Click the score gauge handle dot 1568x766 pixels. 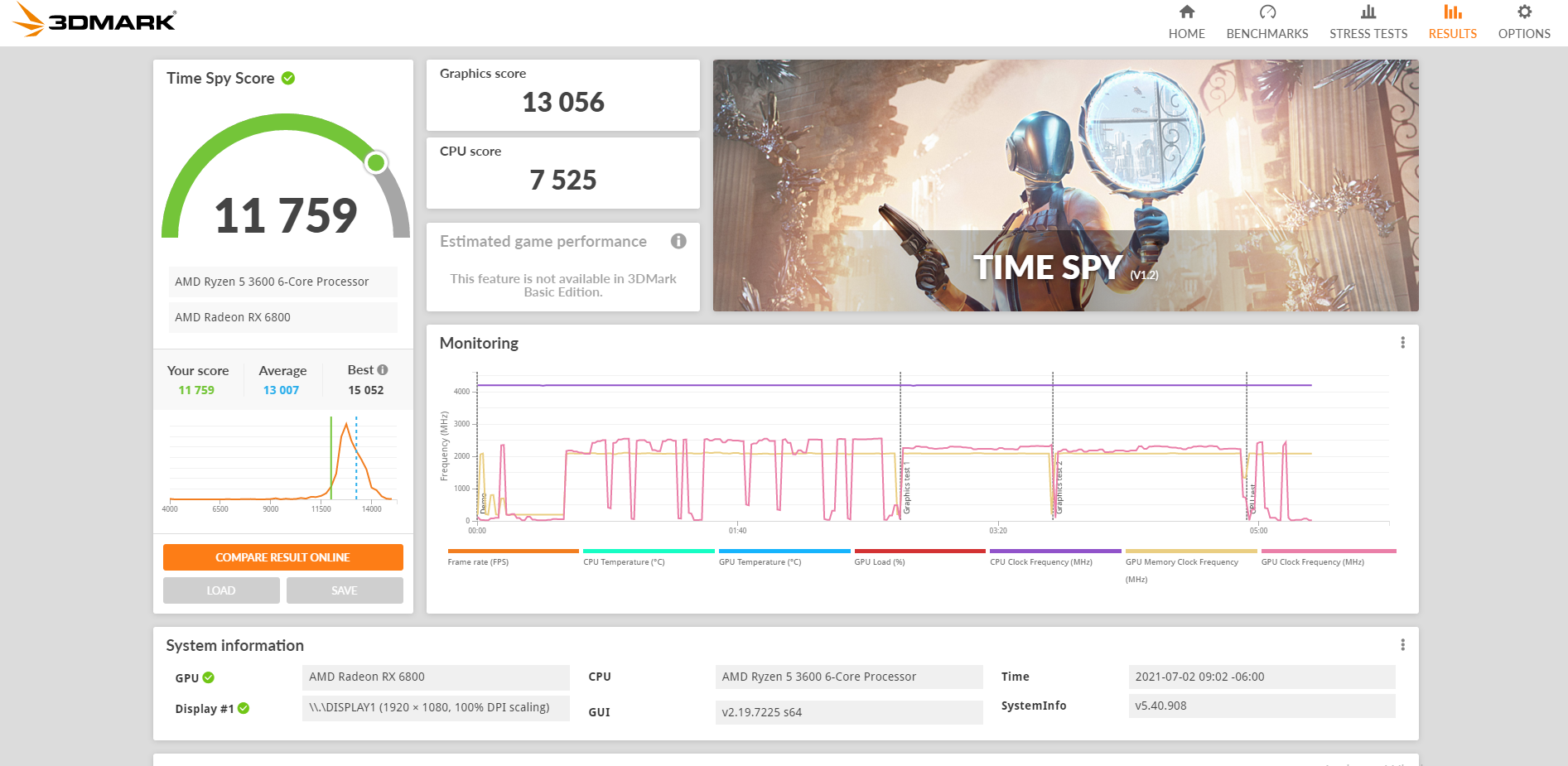[x=376, y=162]
